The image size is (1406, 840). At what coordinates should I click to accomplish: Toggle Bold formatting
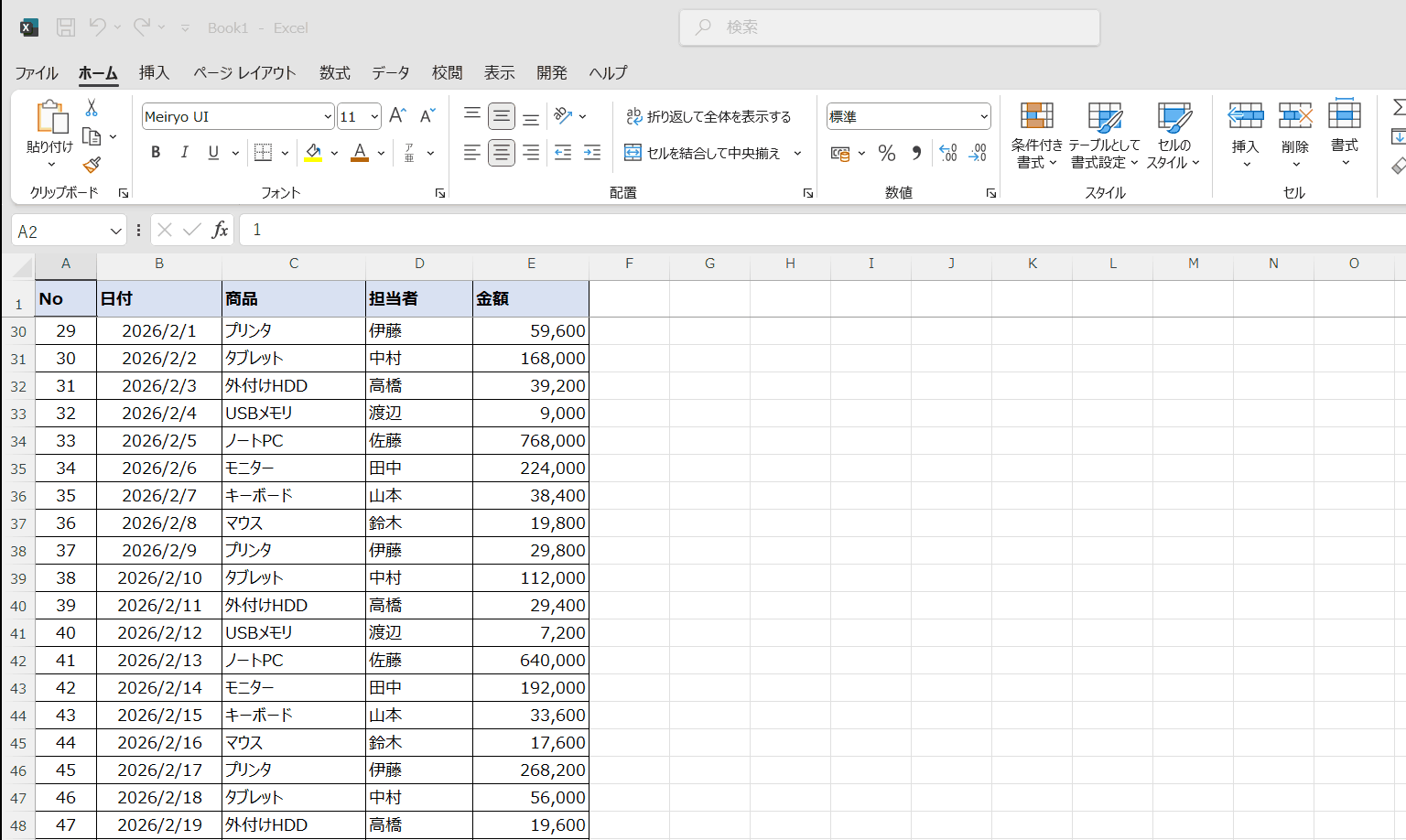156,153
